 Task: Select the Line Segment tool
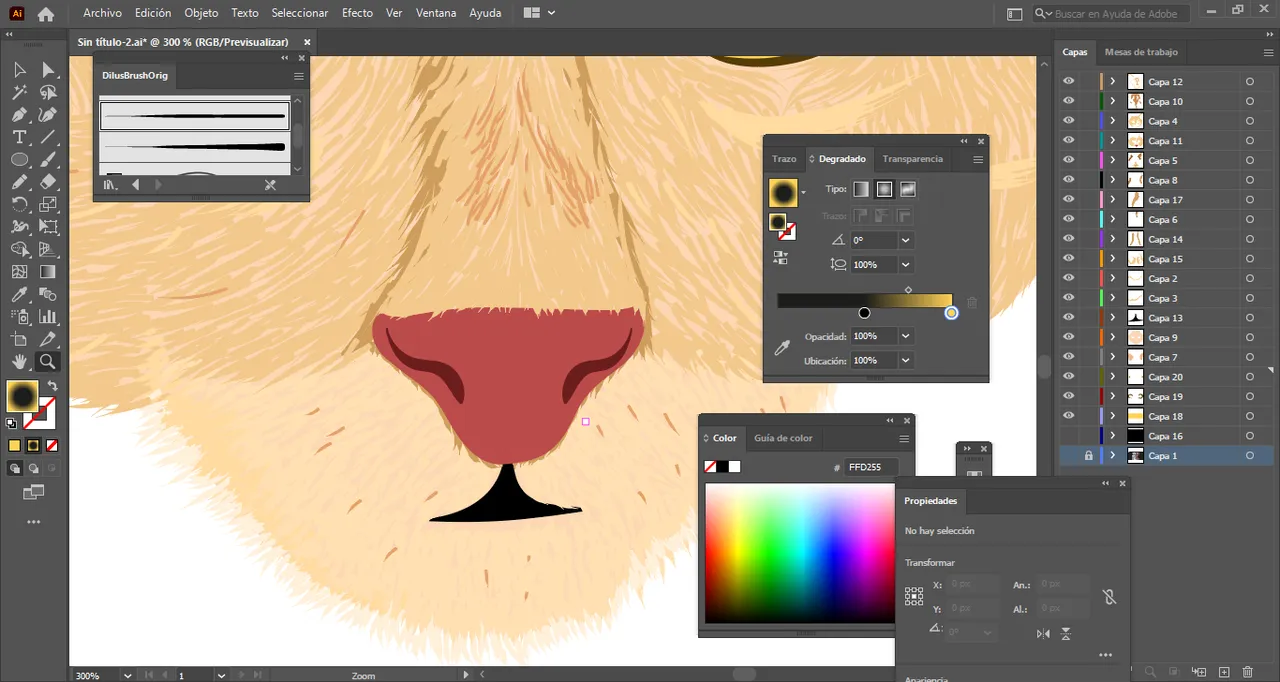click(48, 137)
